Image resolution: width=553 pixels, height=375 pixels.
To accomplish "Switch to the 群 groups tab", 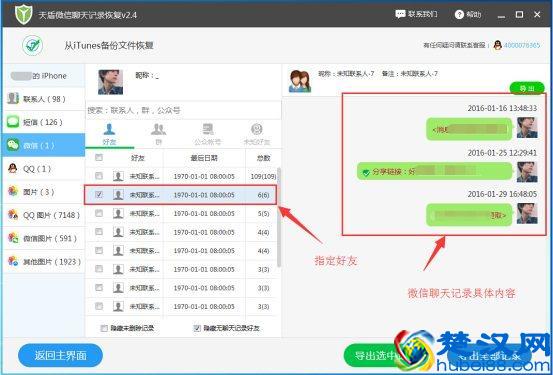I will (x=158, y=135).
